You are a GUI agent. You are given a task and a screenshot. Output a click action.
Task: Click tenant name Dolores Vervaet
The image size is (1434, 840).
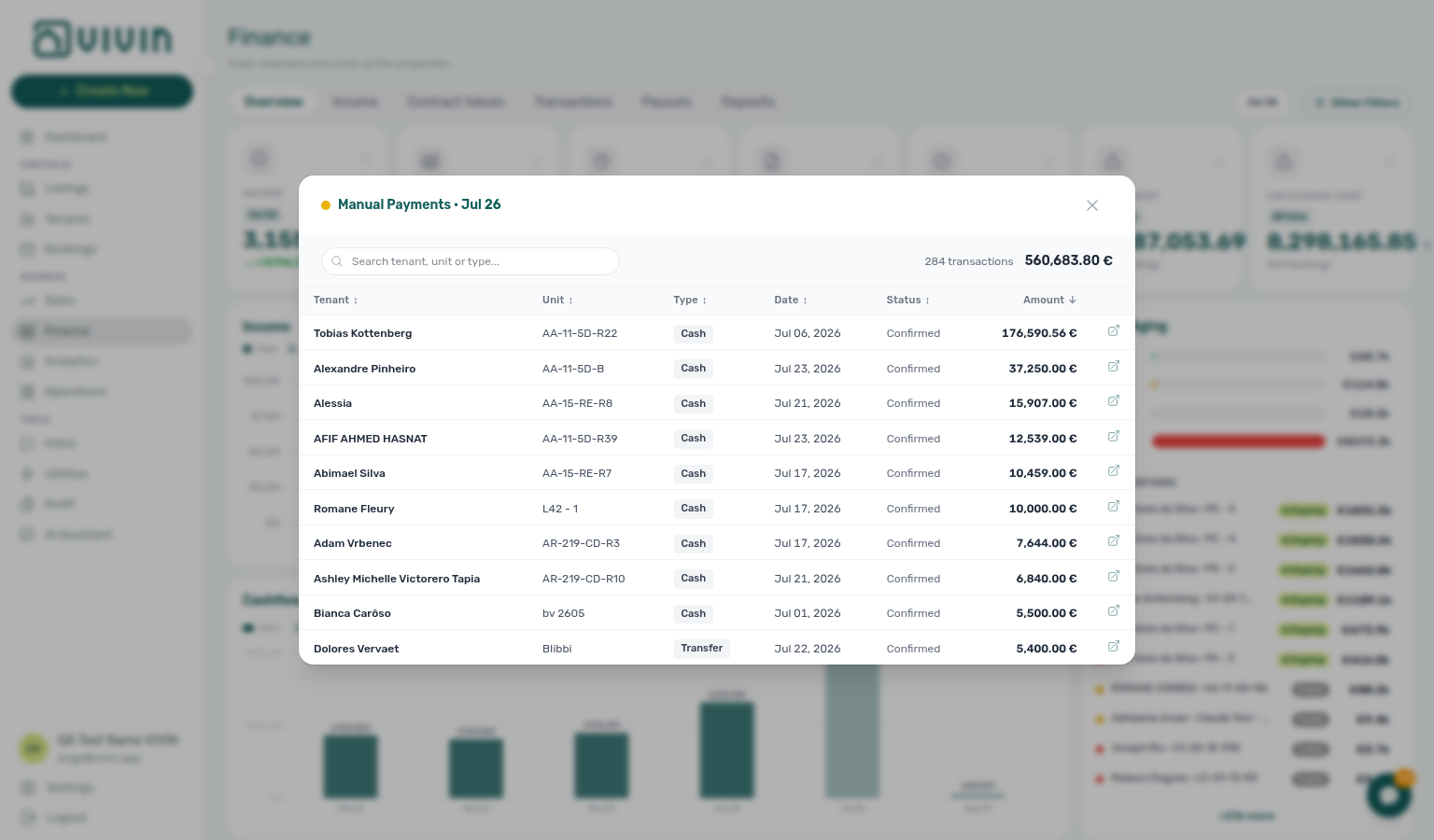(x=356, y=649)
